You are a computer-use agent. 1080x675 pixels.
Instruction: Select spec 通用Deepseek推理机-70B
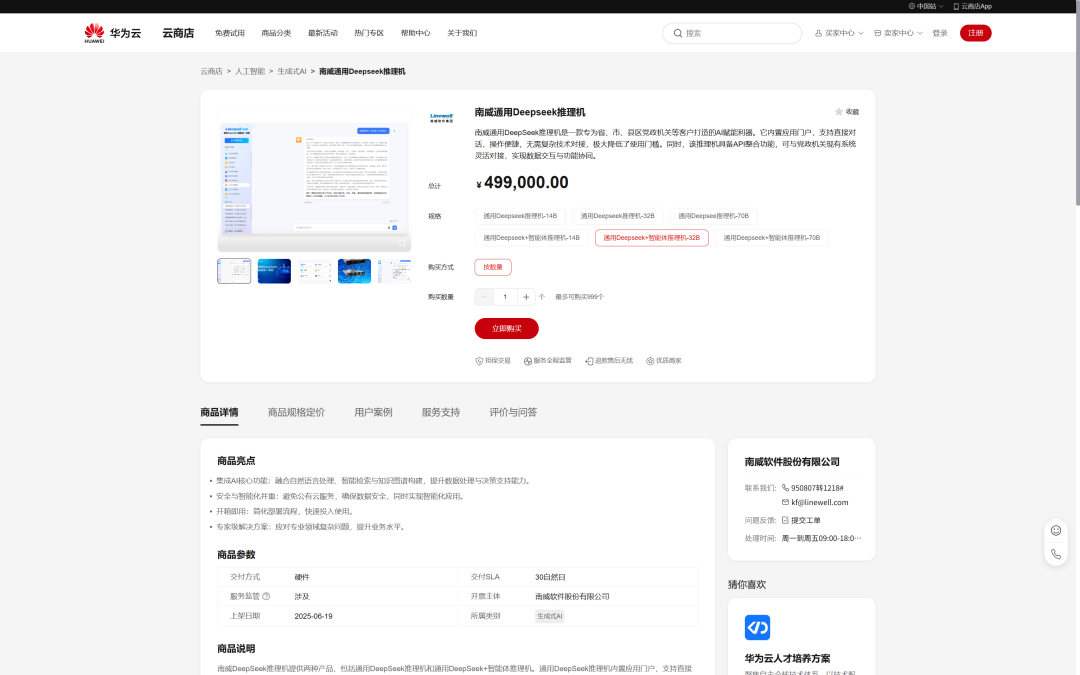click(x=713, y=216)
